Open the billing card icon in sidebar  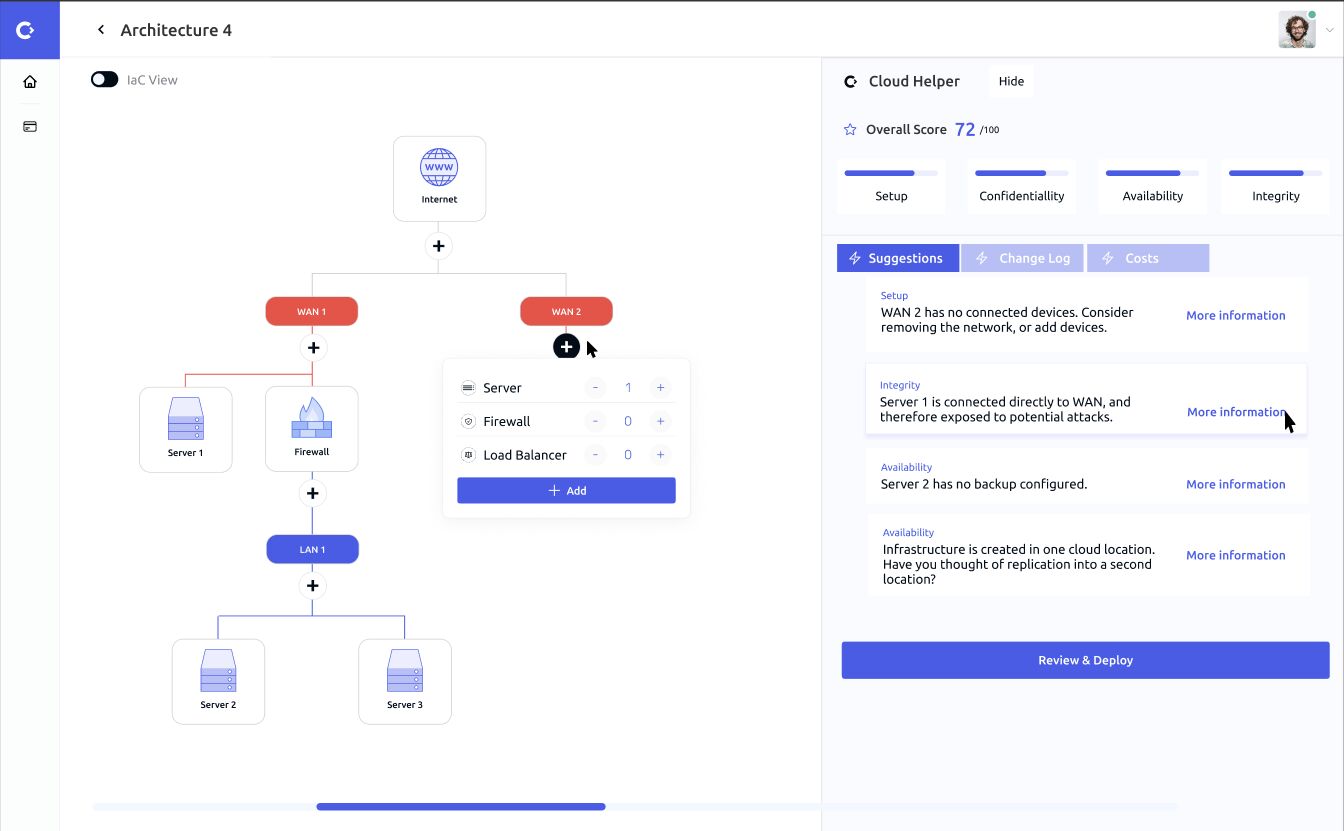click(30, 127)
